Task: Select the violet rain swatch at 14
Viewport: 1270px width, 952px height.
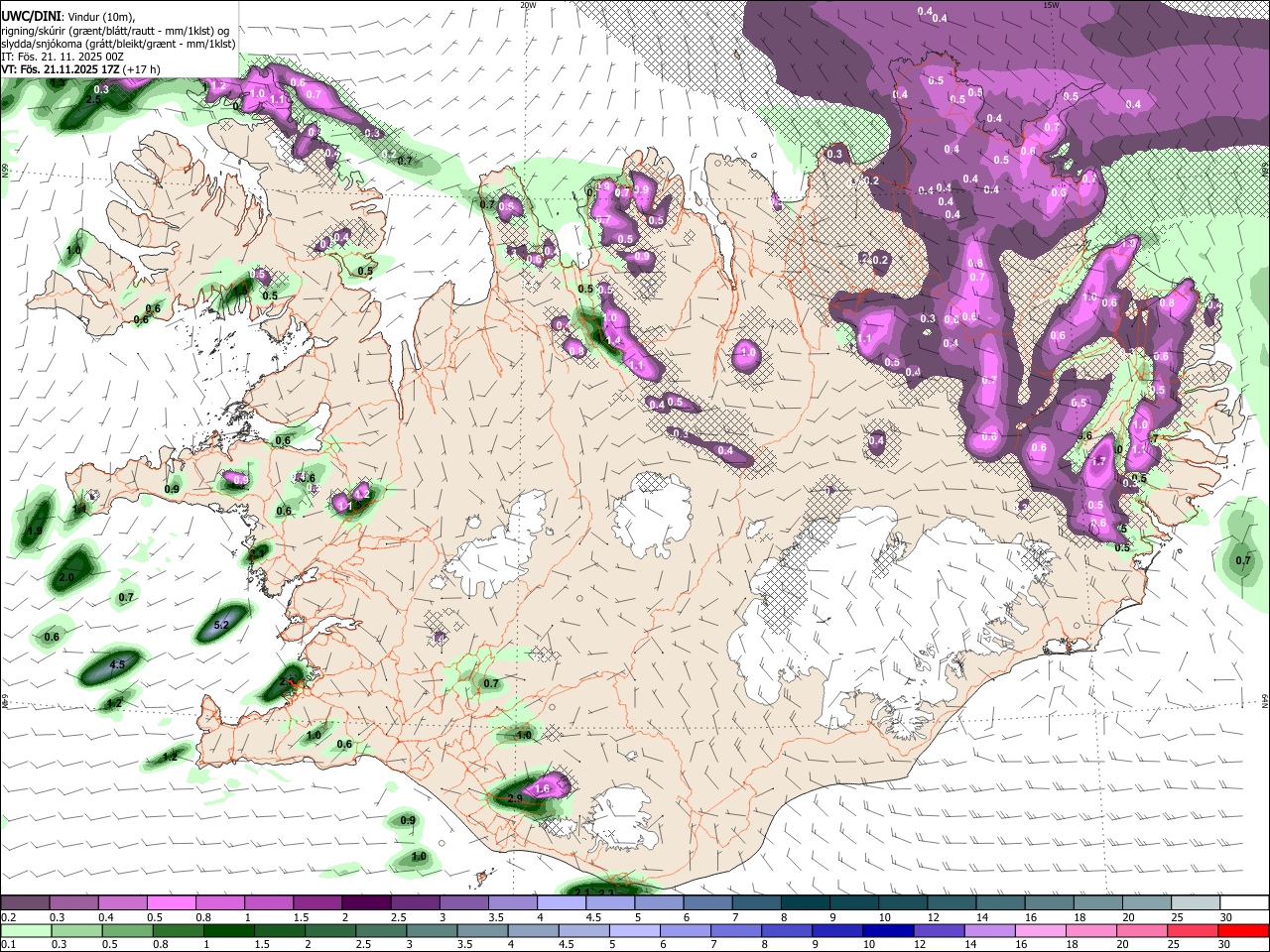Action: pyautogui.click(x=991, y=930)
